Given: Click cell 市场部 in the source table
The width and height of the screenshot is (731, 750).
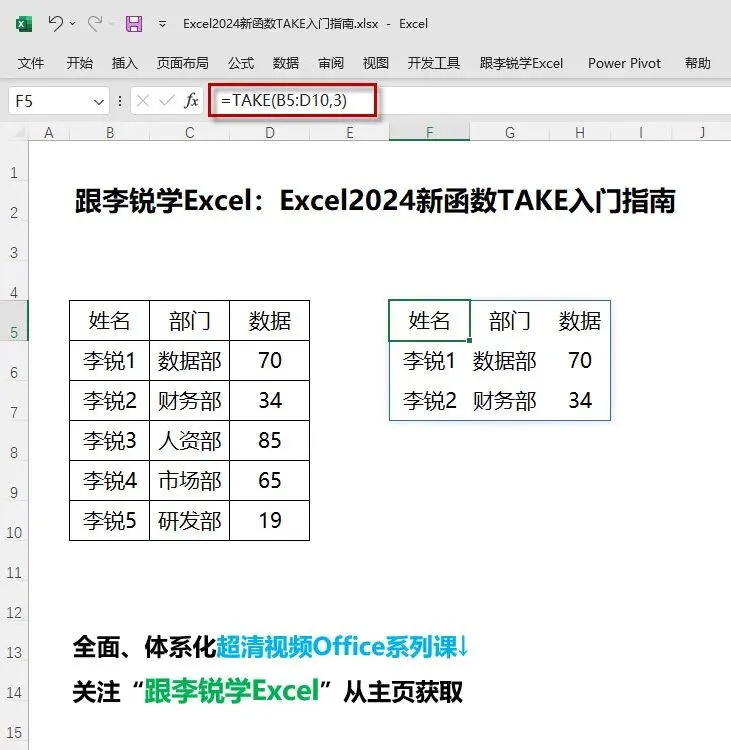Looking at the screenshot, I should pyautogui.click(x=189, y=481).
